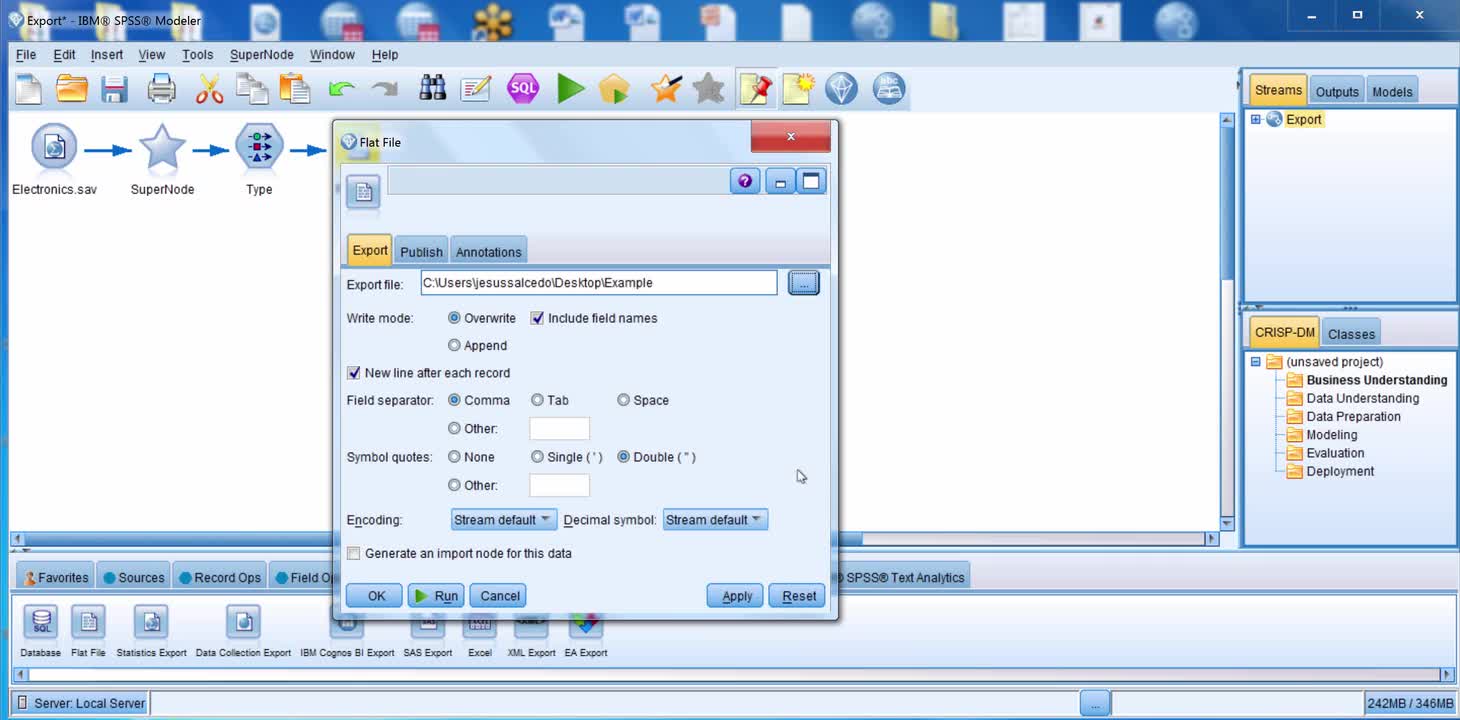The height and width of the screenshot is (720, 1460).
Task: Switch to the Annotations tab
Action: [488, 252]
